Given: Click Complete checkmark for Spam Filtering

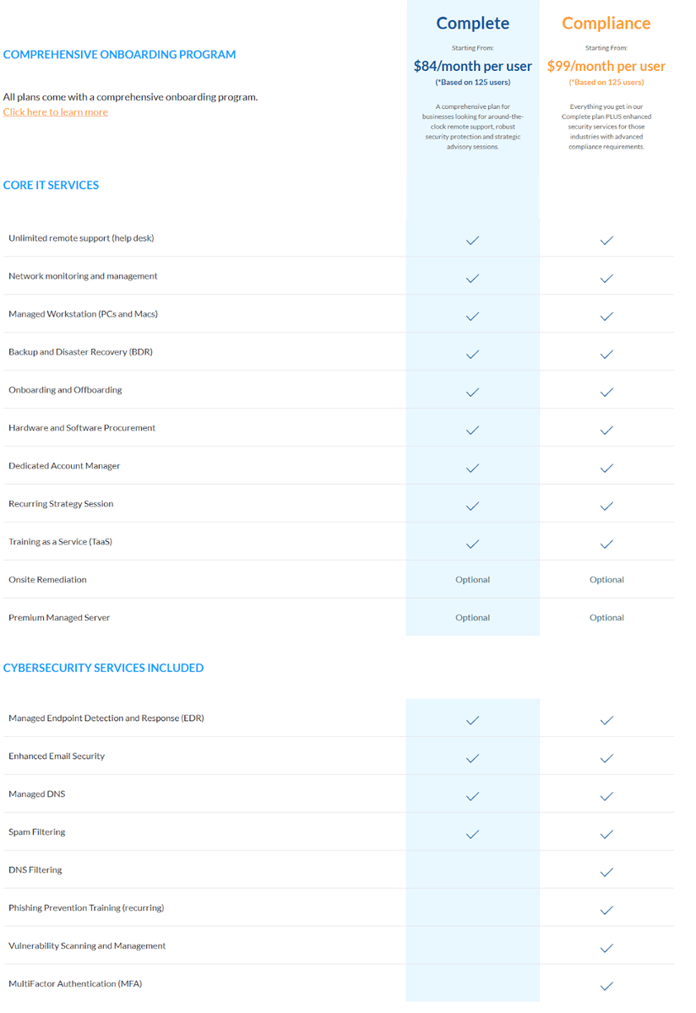Looking at the screenshot, I should point(472,834).
